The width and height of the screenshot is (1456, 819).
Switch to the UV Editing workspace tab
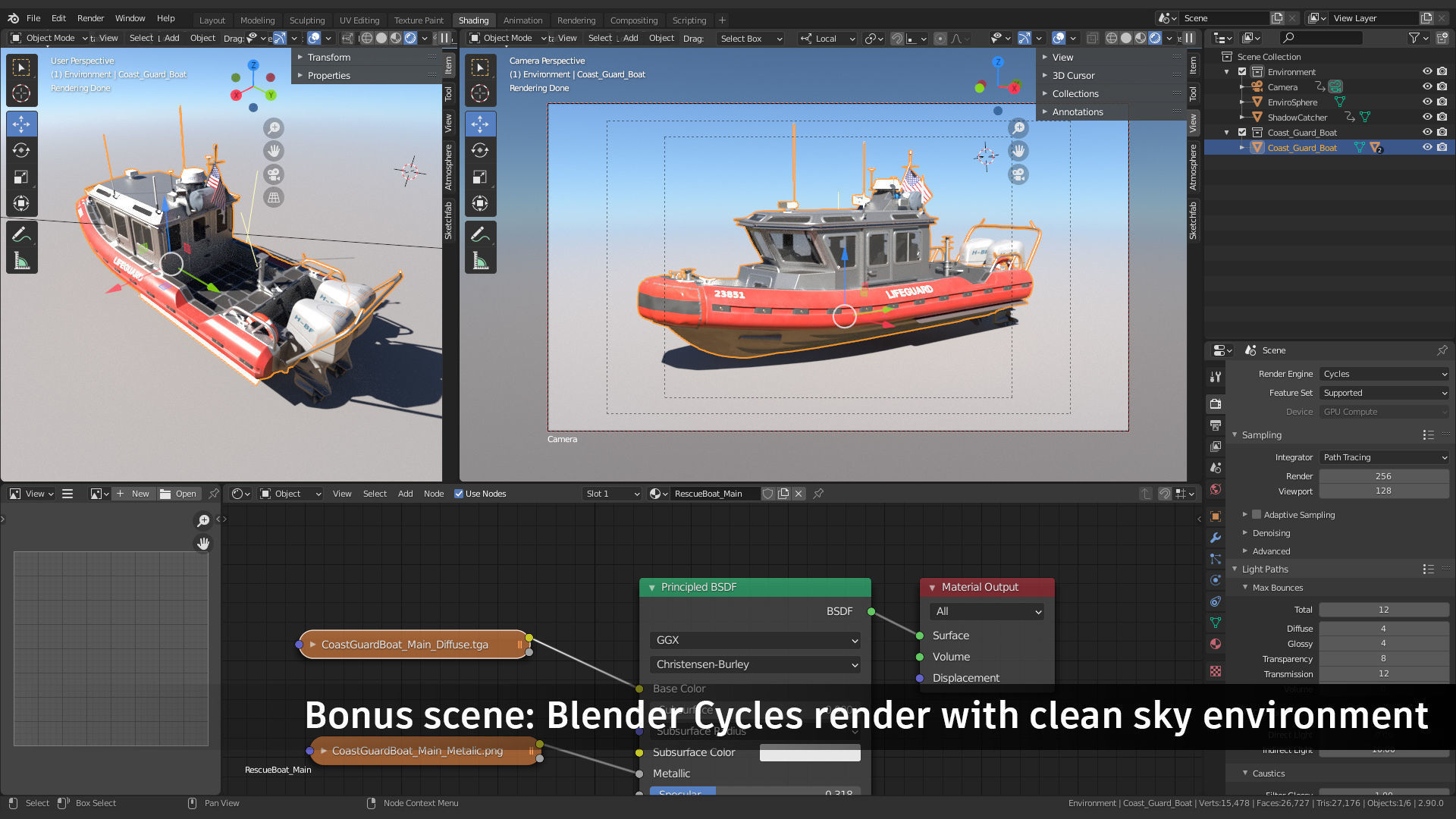tap(359, 20)
